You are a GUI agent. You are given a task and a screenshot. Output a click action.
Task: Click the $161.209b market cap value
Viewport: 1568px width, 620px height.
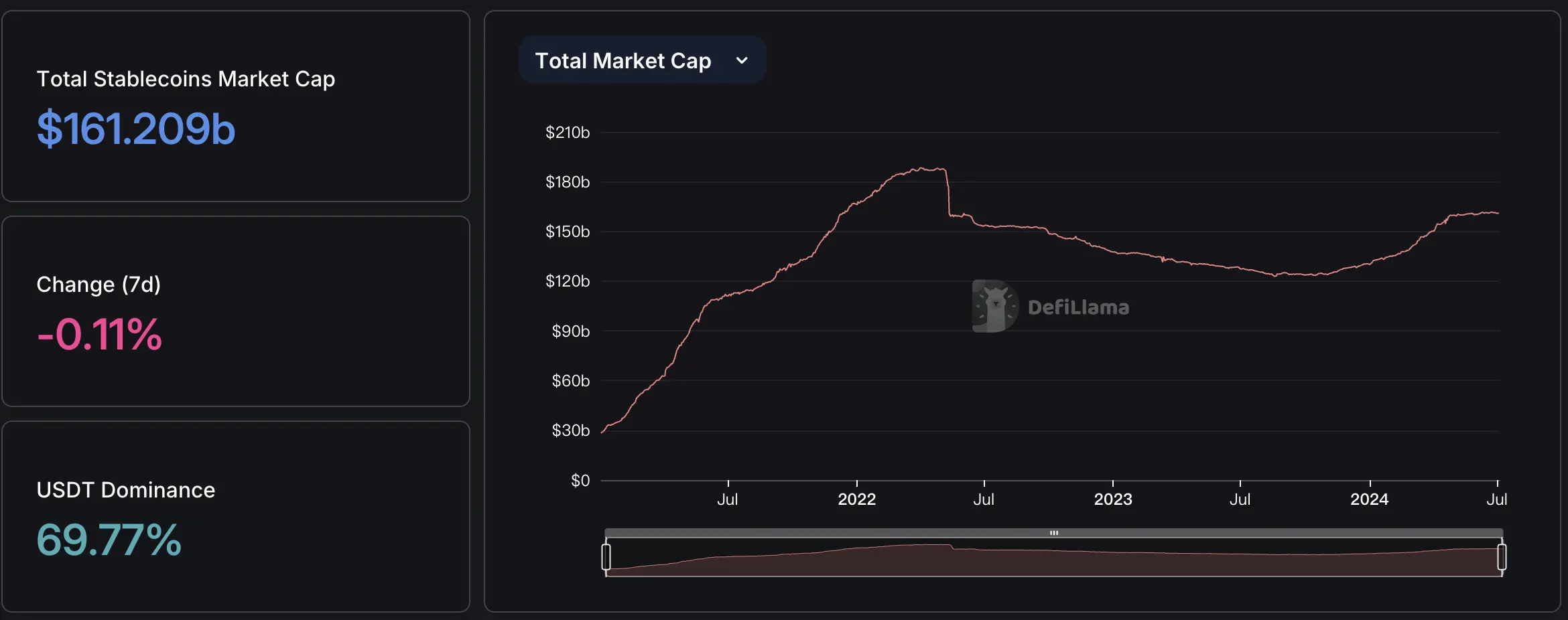tap(136, 129)
